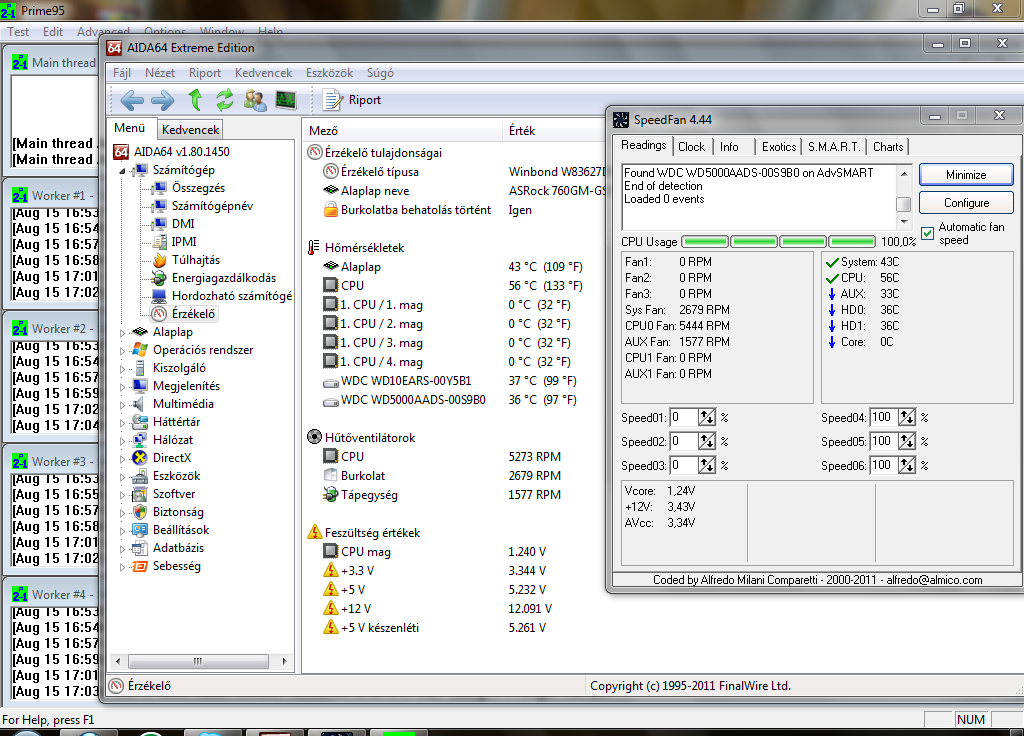Click the CPU Usage progress bar
The image size is (1024, 736).
[778, 242]
